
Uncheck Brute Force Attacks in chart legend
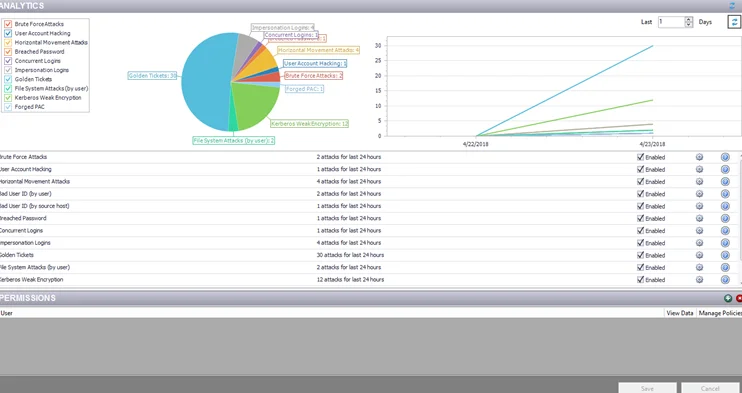8,24
